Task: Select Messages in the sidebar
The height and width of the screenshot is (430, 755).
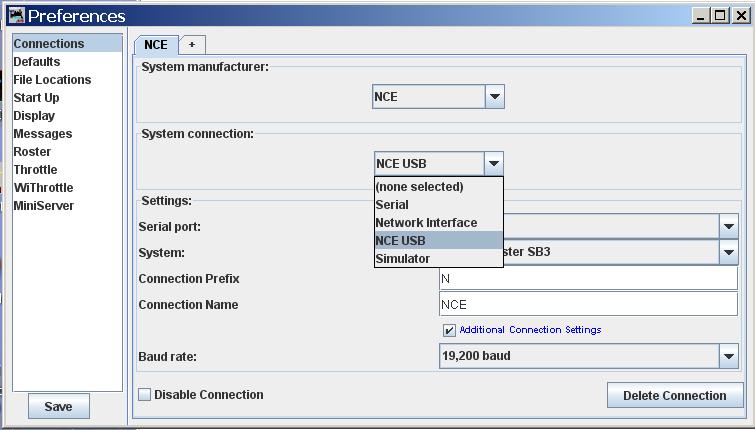Action: click(67, 133)
